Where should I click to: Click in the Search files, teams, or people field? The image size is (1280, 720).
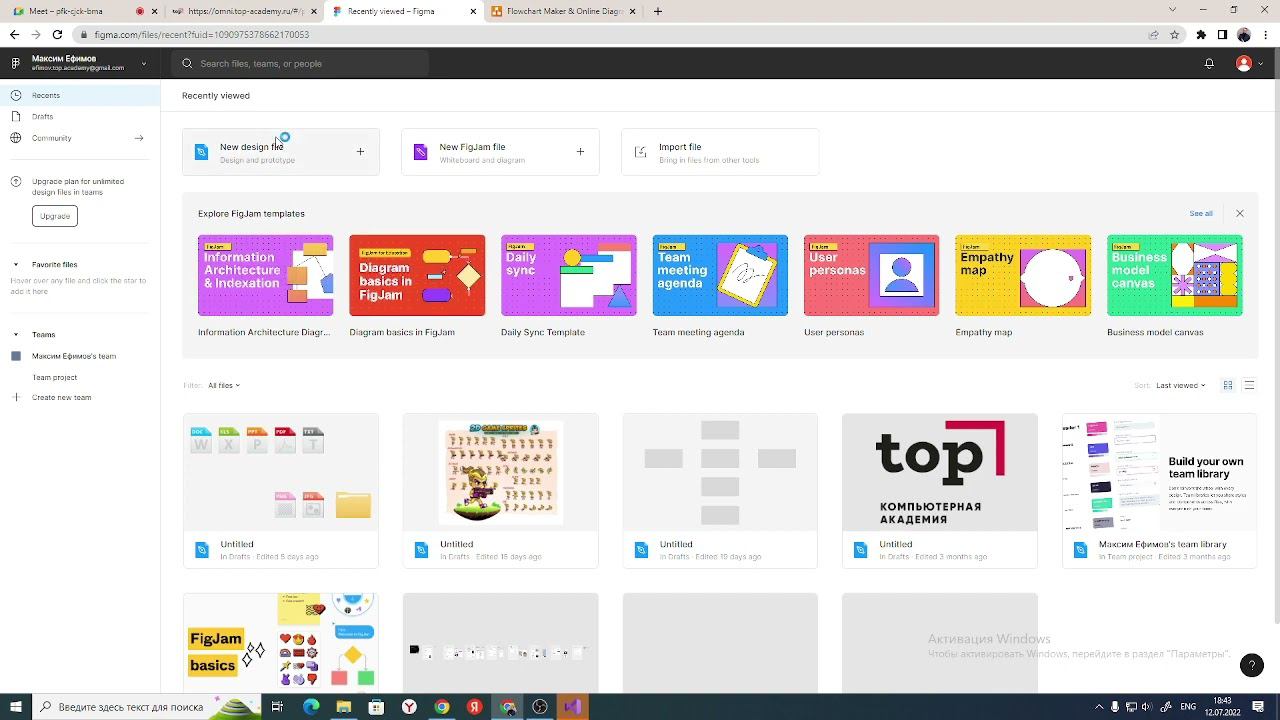click(x=300, y=63)
